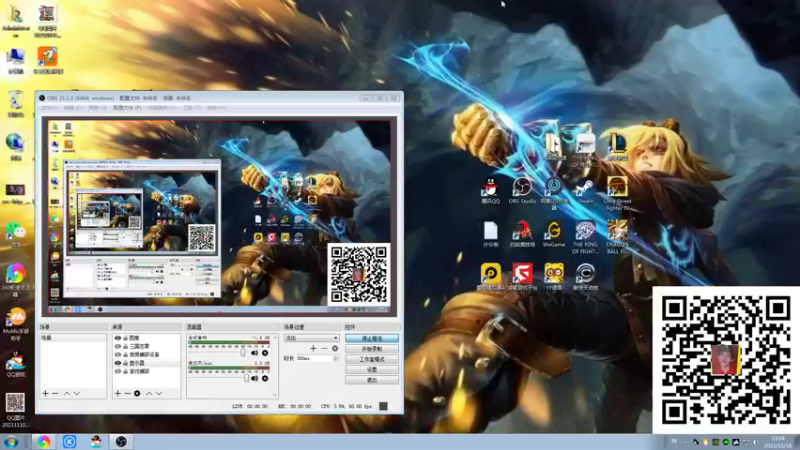The height and width of the screenshot is (450, 800).
Task: Toggle visibility eye of 视频捕获设备 source
Action: click(x=118, y=355)
